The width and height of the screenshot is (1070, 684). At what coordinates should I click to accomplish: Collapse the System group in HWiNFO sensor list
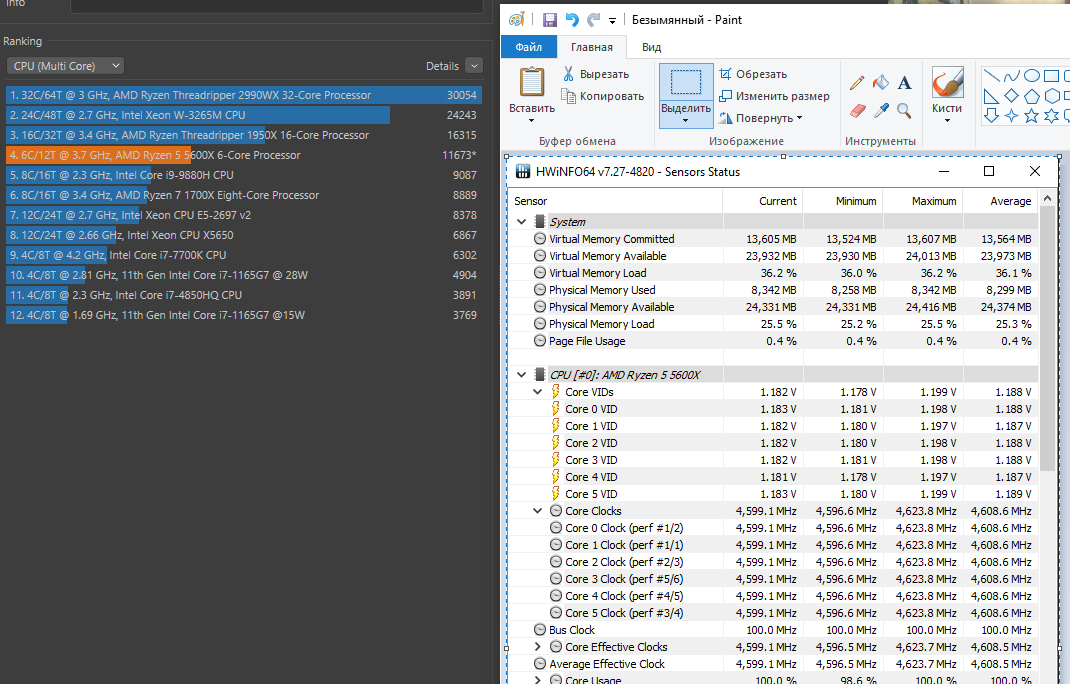(x=521, y=222)
